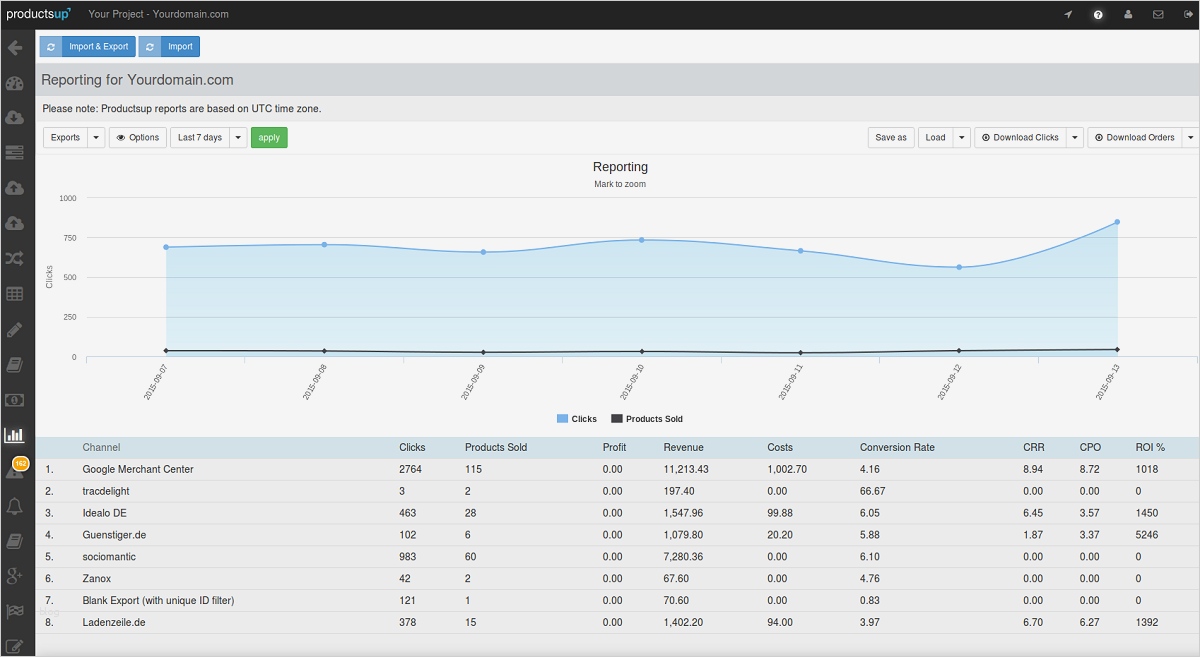Open the Google Plus icon in sidebar
This screenshot has width=1200, height=657.
[14, 575]
